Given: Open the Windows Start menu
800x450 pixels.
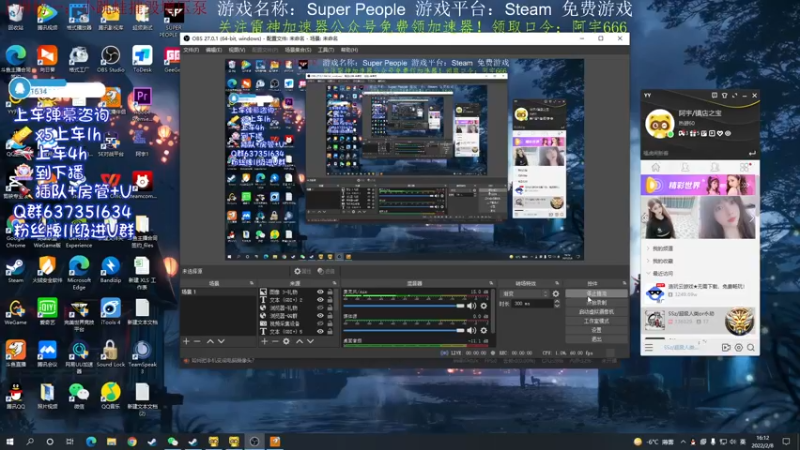Looking at the screenshot, I should tap(10, 441).
